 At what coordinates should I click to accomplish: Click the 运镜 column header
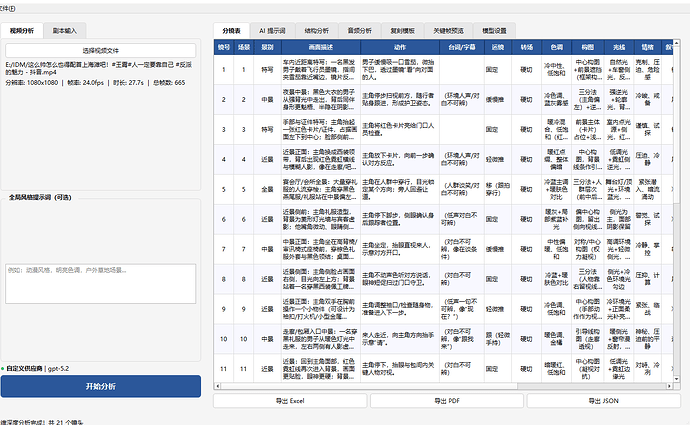pyautogui.click(x=498, y=47)
